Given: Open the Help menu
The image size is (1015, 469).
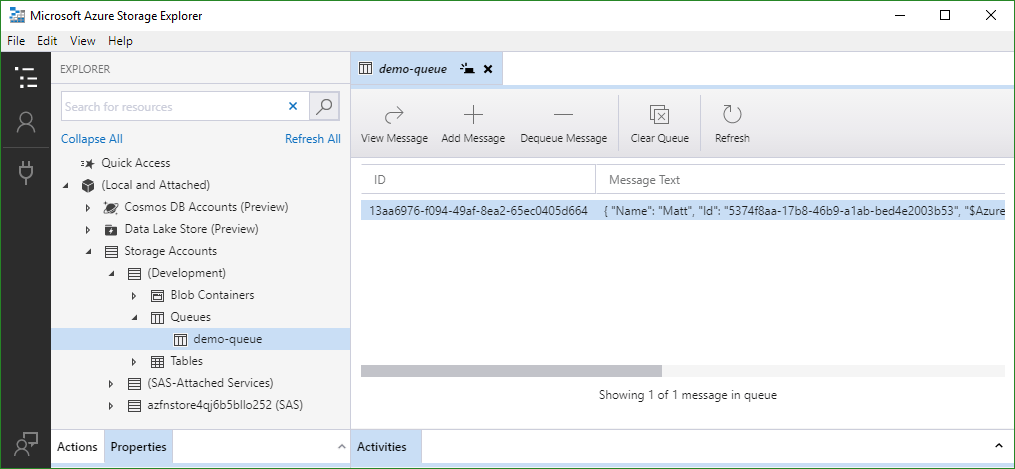Looking at the screenshot, I should 120,41.
